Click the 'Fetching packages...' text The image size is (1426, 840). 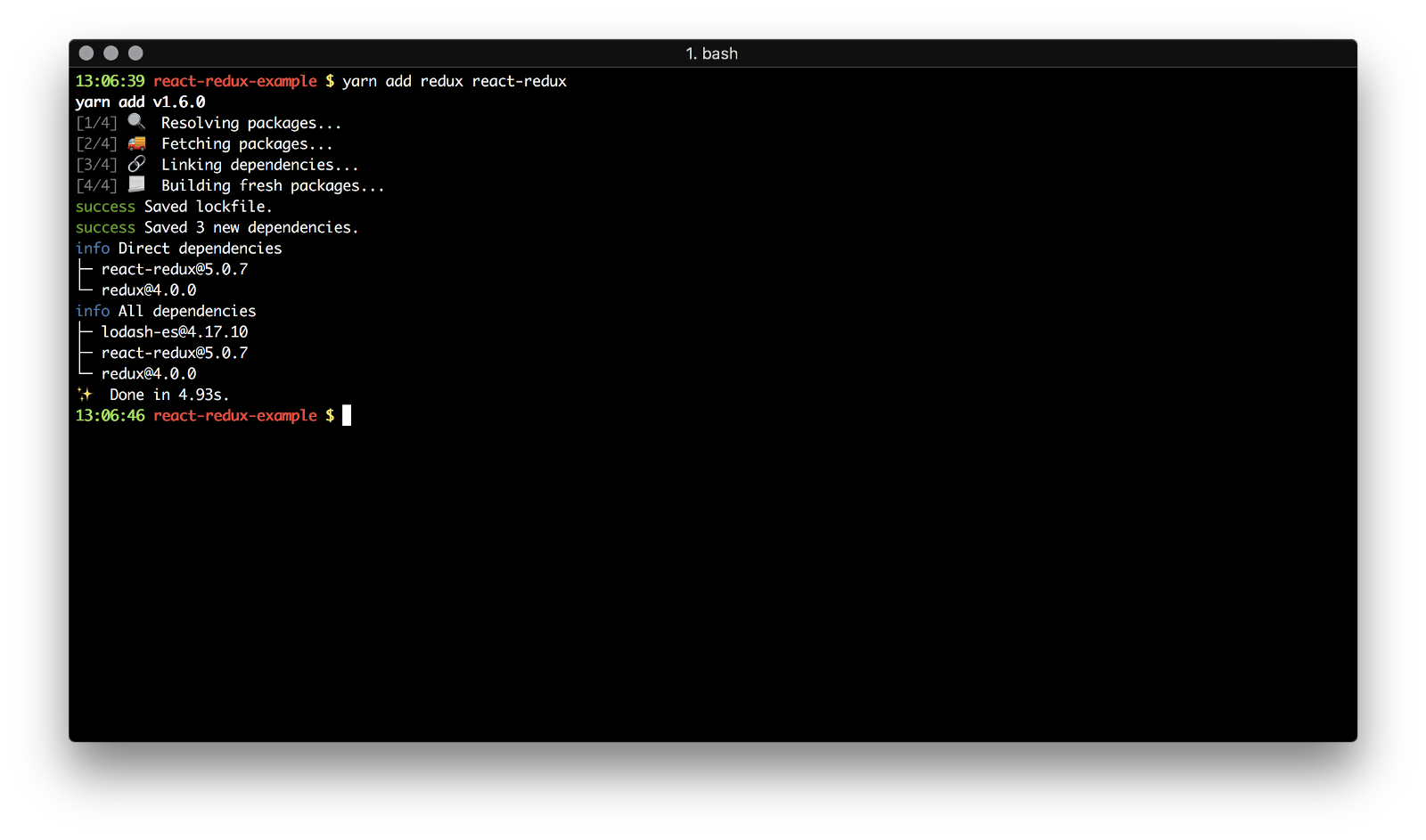click(247, 144)
